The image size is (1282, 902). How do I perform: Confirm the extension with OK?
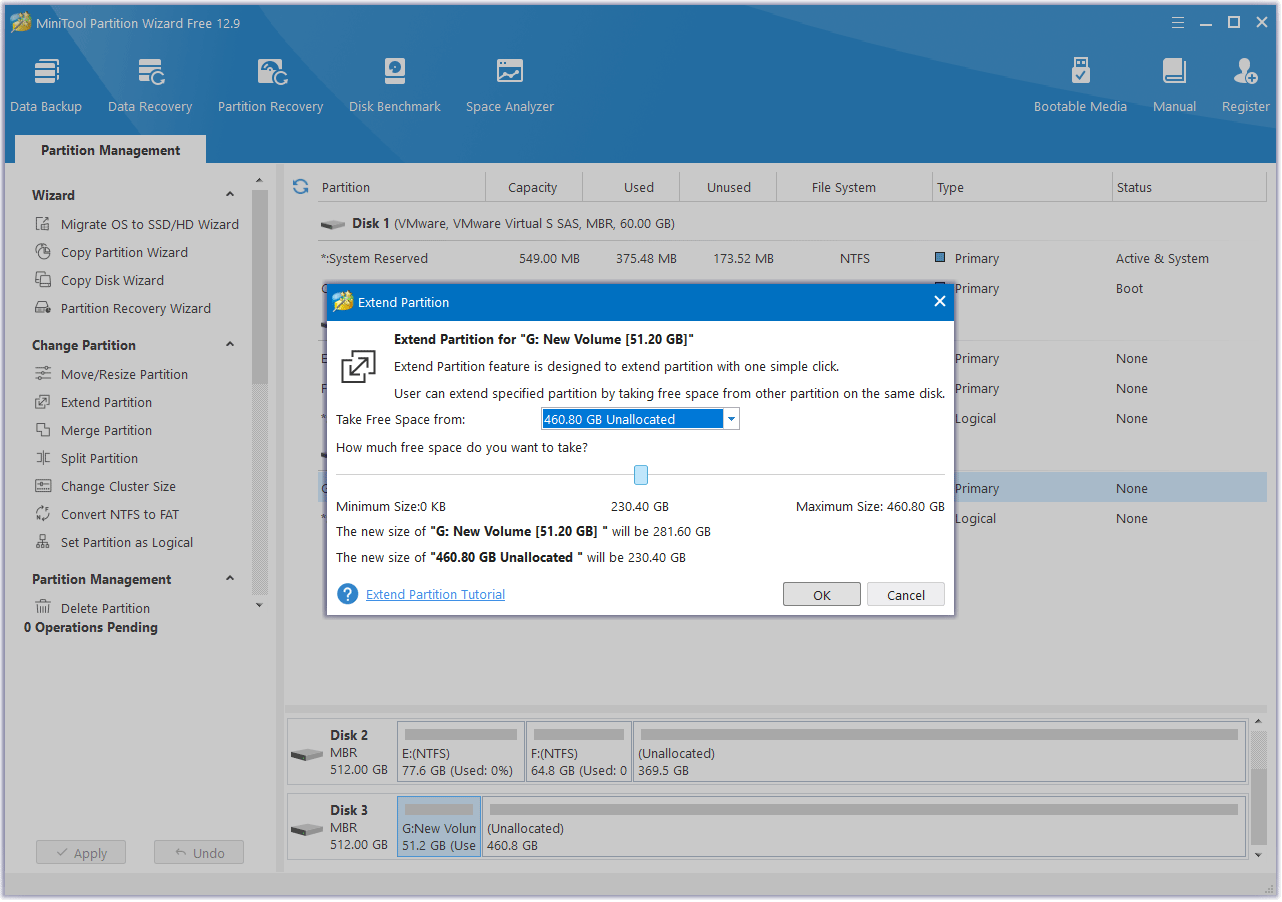coord(822,594)
